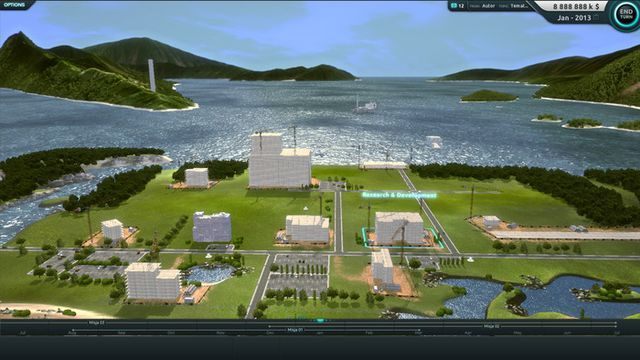This screenshot has height=360, width=640.
Task: Click the small calendar icon beside Jan - 2013
Action: [x=596, y=18]
